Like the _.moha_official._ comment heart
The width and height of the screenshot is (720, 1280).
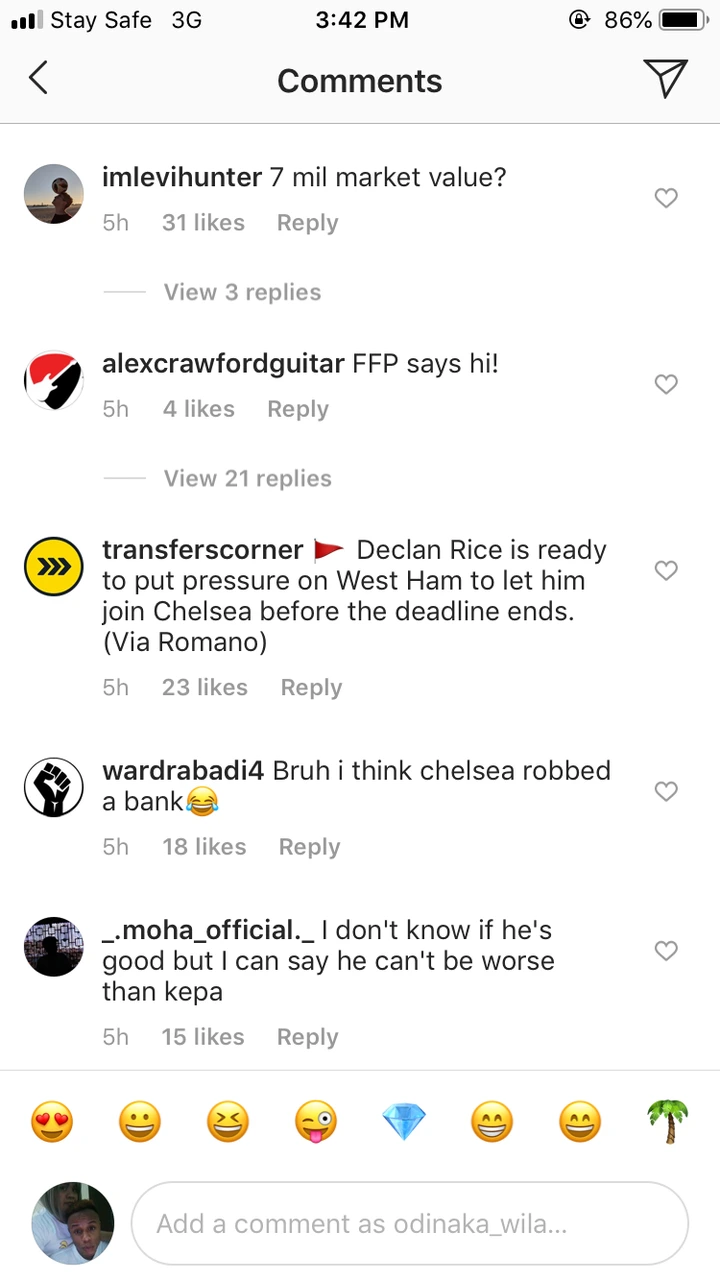pyautogui.click(x=666, y=950)
